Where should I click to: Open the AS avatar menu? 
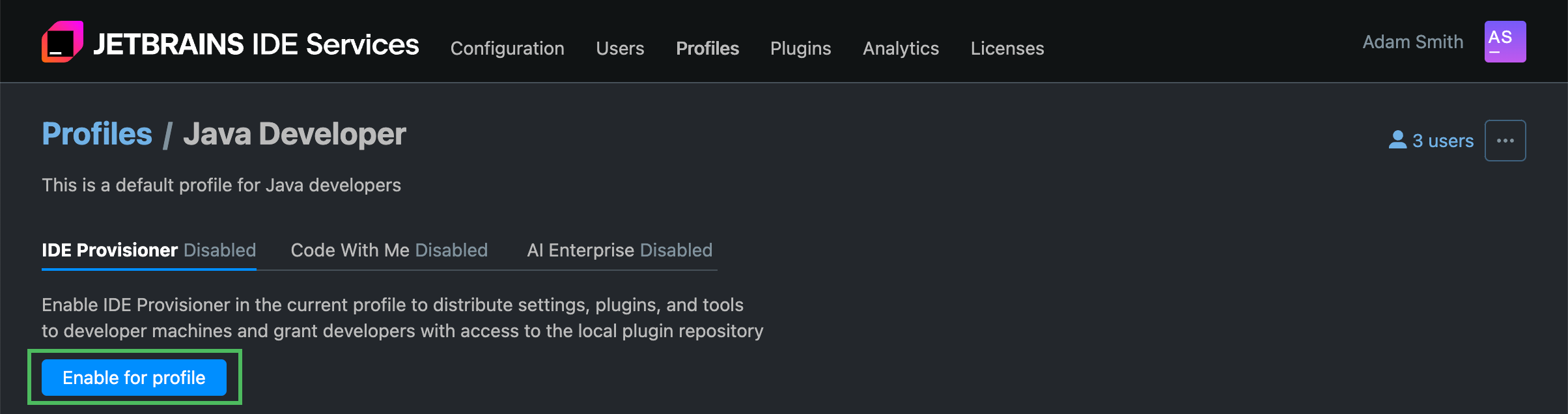click(x=1504, y=41)
